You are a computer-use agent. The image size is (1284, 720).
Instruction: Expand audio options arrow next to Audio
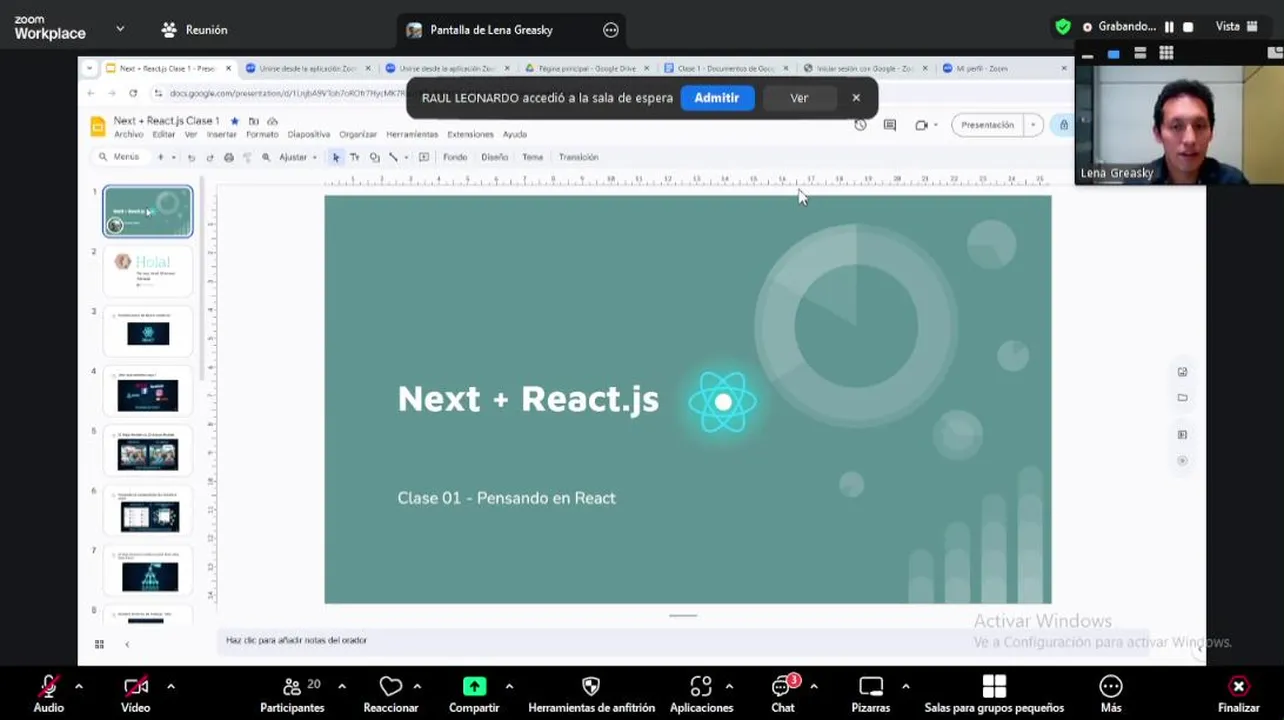click(x=79, y=686)
